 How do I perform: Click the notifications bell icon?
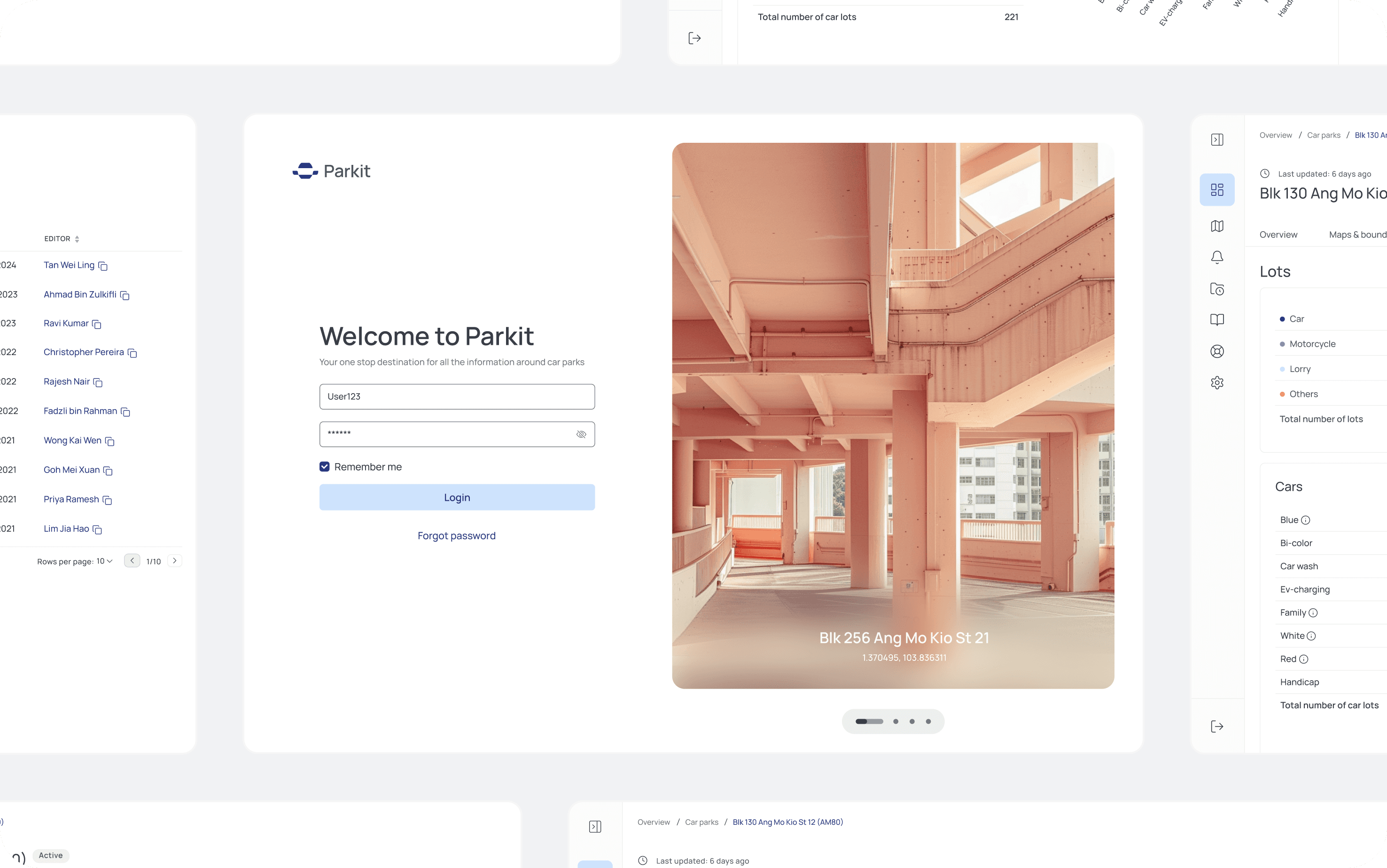point(1216,257)
